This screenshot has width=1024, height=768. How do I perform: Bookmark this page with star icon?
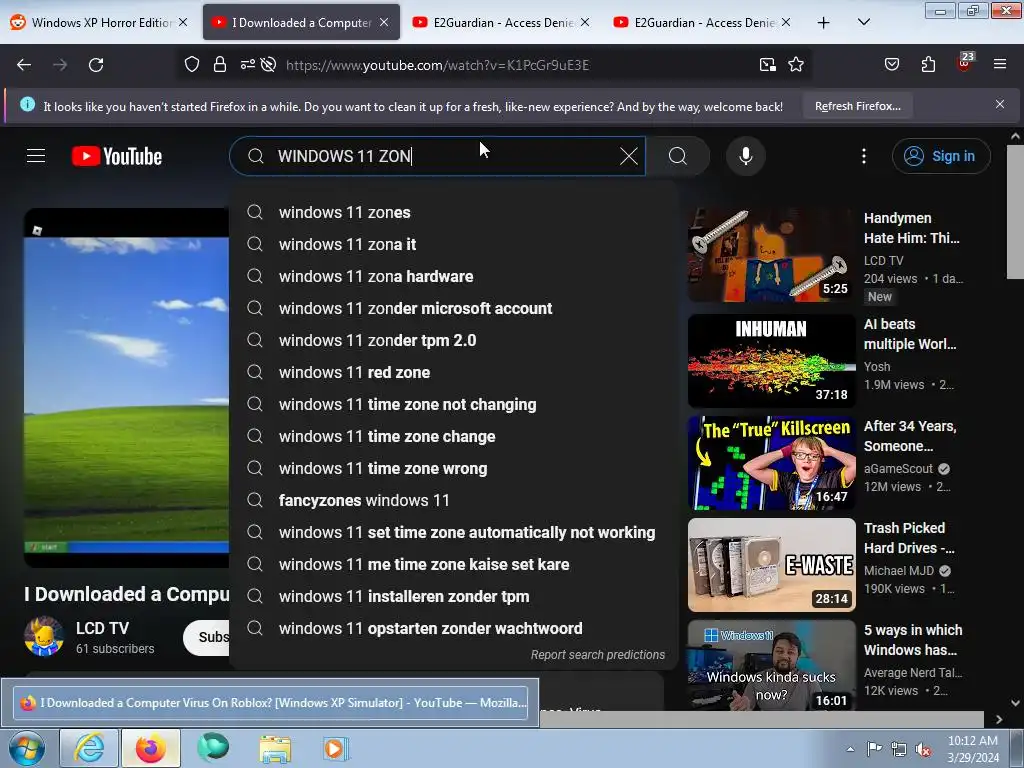[795, 65]
